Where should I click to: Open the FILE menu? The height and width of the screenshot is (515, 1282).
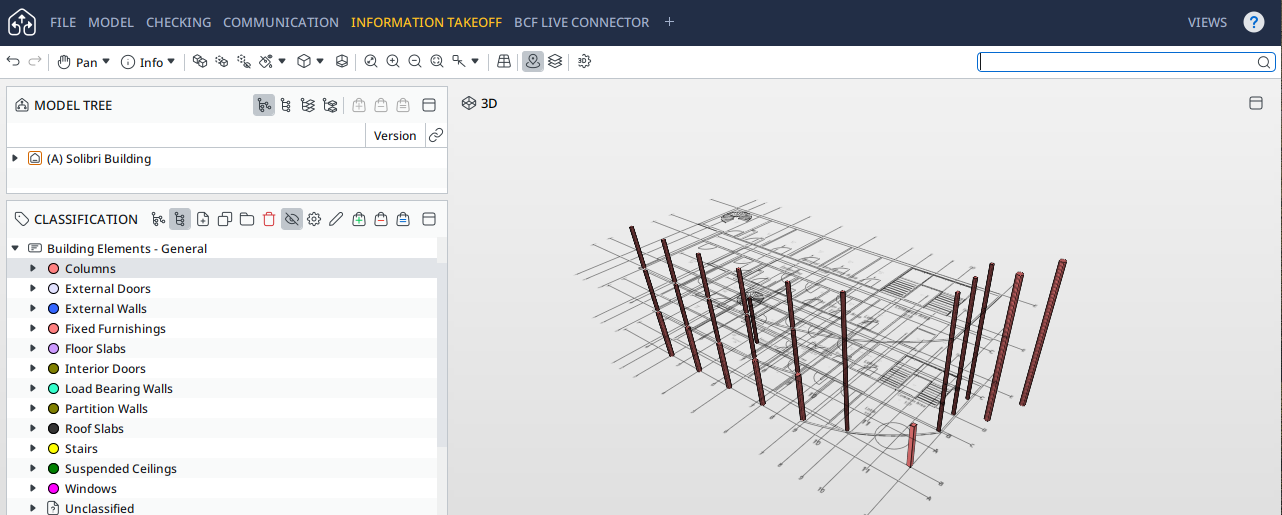63,22
